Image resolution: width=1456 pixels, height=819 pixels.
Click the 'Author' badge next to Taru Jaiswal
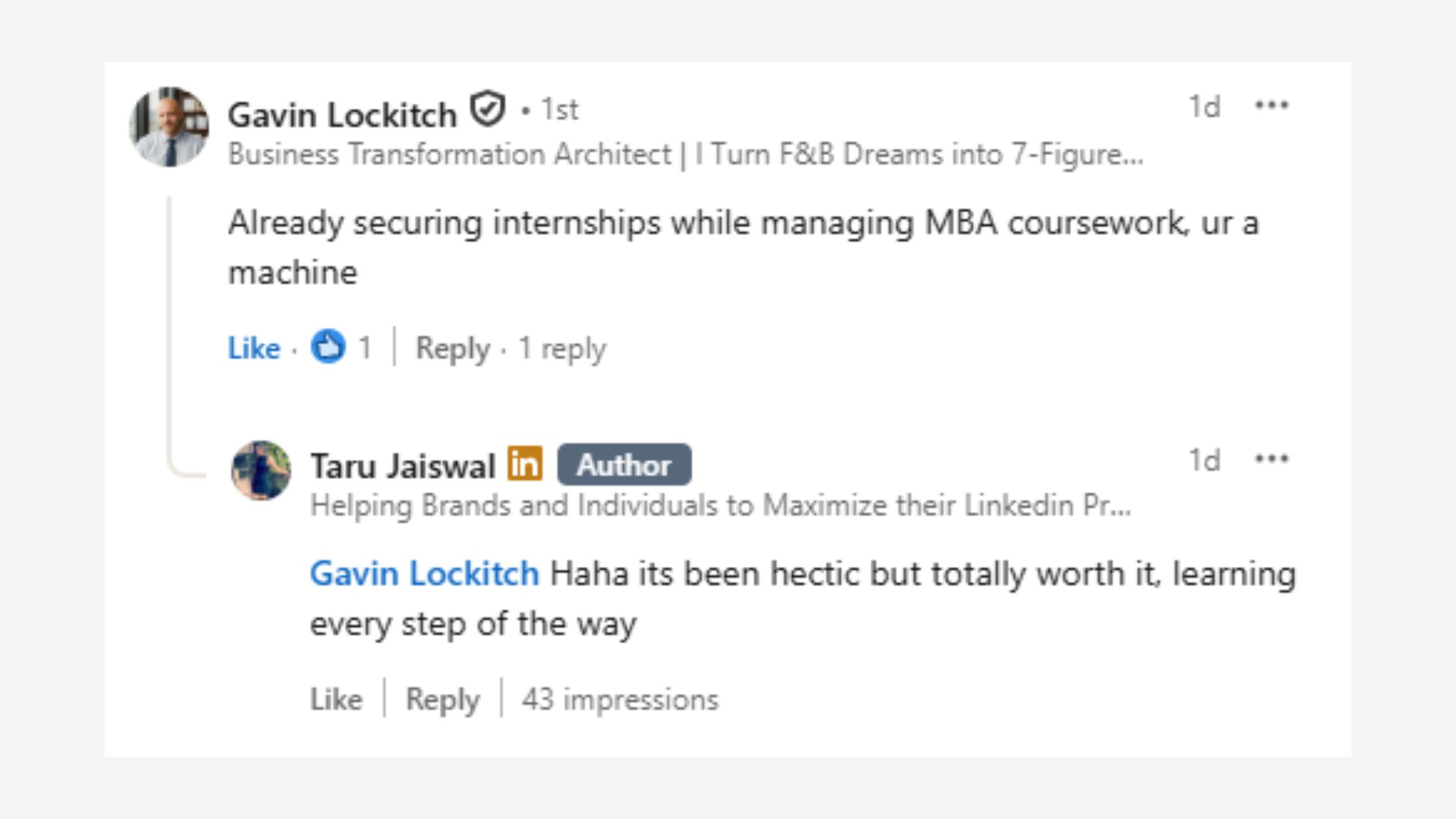pyautogui.click(x=625, y=463)
